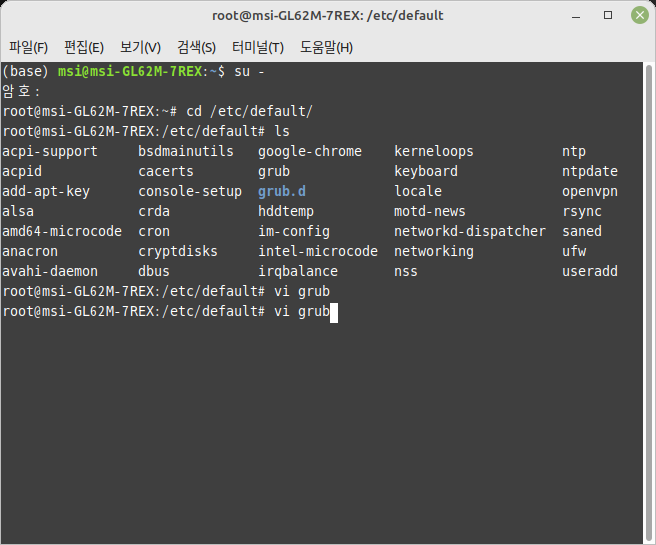Click the terminal cursor block after grub
The image size is (656, 545).
[334, 312]
